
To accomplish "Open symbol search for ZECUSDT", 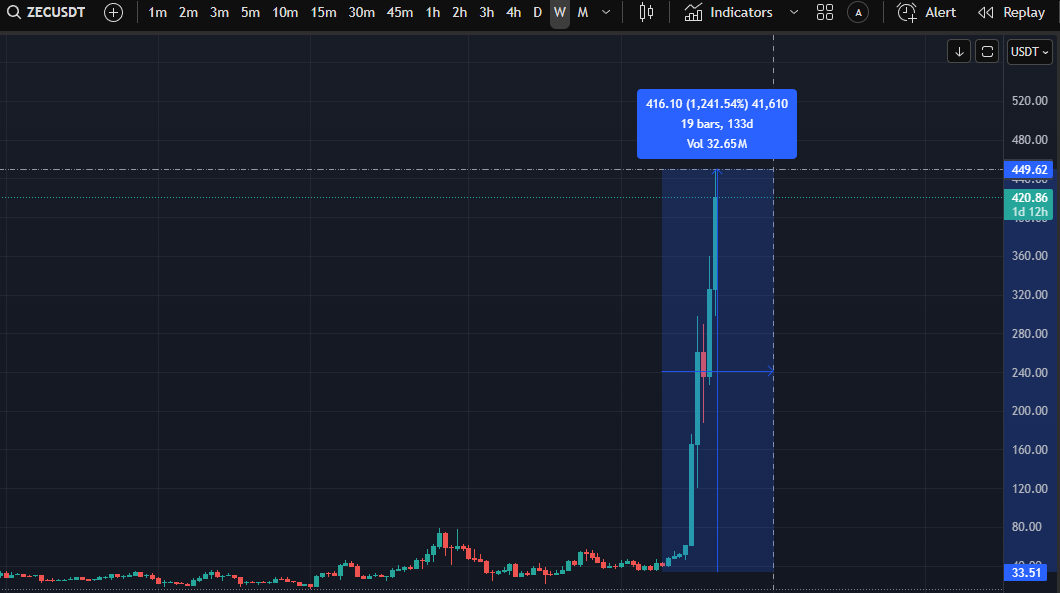I will coord(46,13).
